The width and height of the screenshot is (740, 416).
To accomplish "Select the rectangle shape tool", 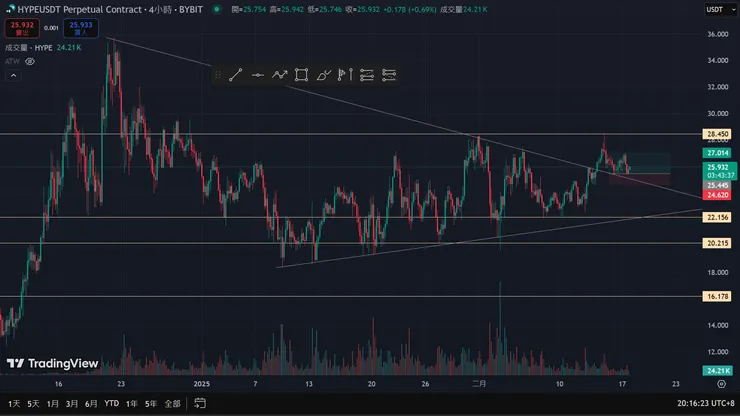I will [x=302, y=75].
